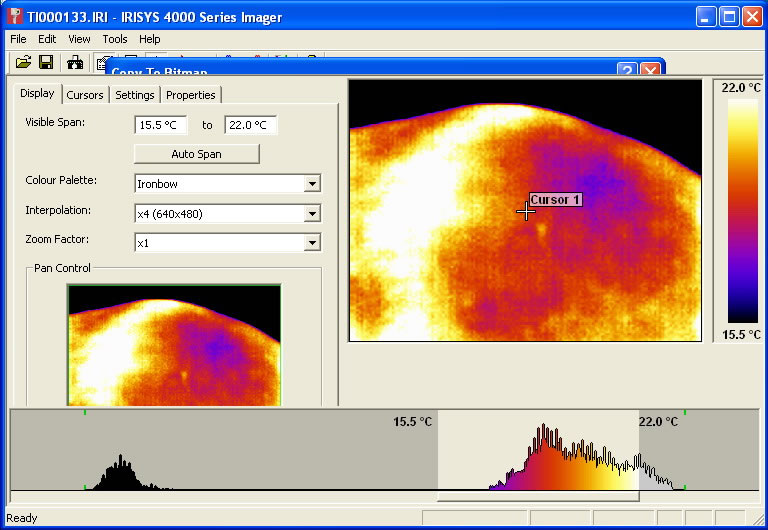Screen dimensions: 768x530
Task: Open the Help menu
Action: click(x=149, y=39)
